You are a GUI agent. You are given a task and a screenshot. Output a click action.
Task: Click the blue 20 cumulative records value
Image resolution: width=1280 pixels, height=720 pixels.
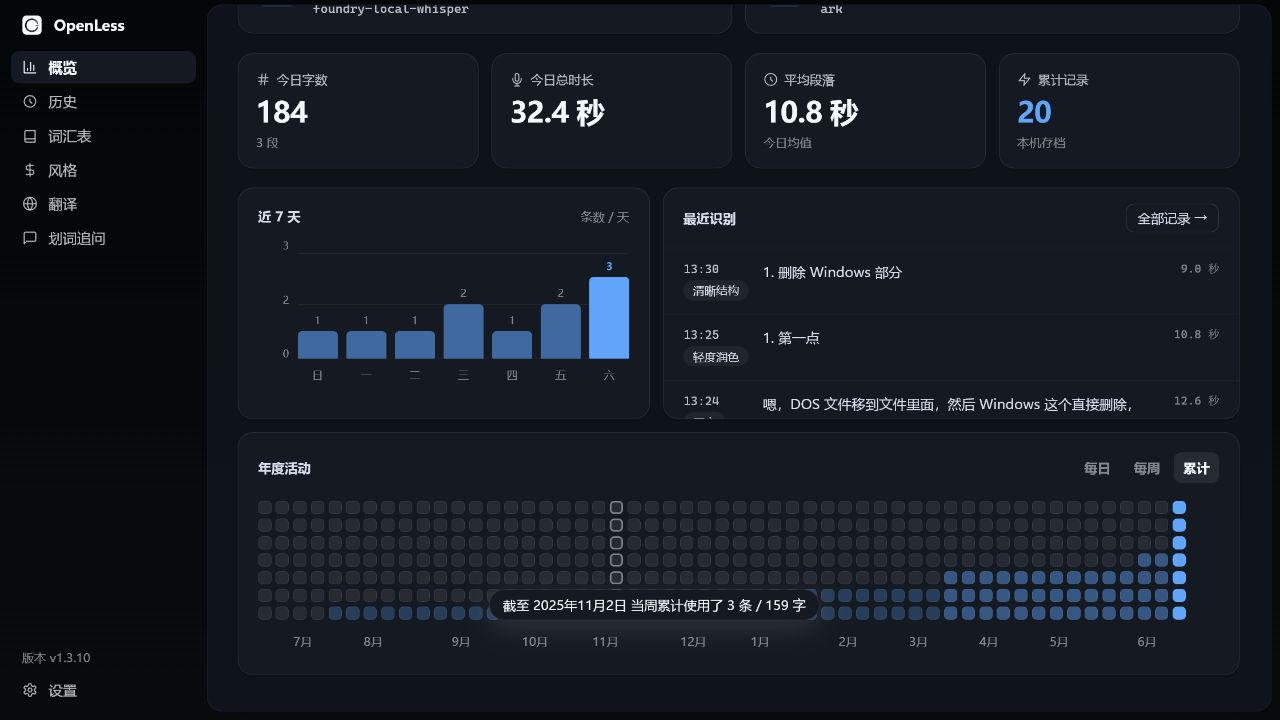click(1035, 112)
